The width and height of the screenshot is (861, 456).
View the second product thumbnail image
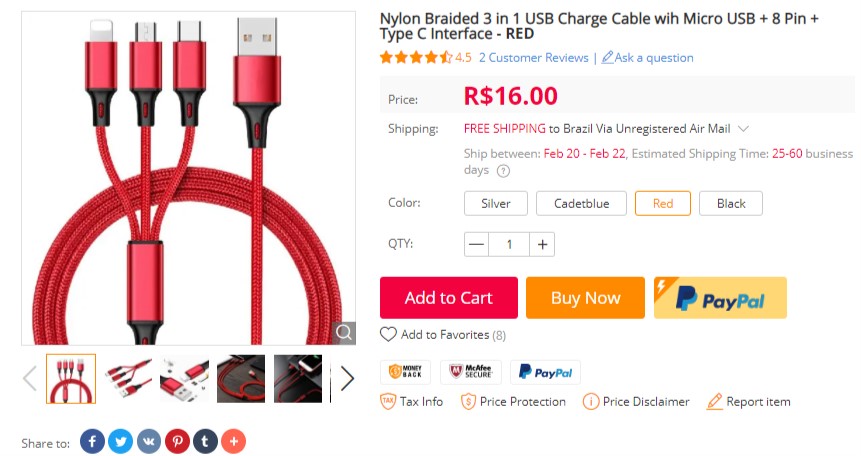128,379
